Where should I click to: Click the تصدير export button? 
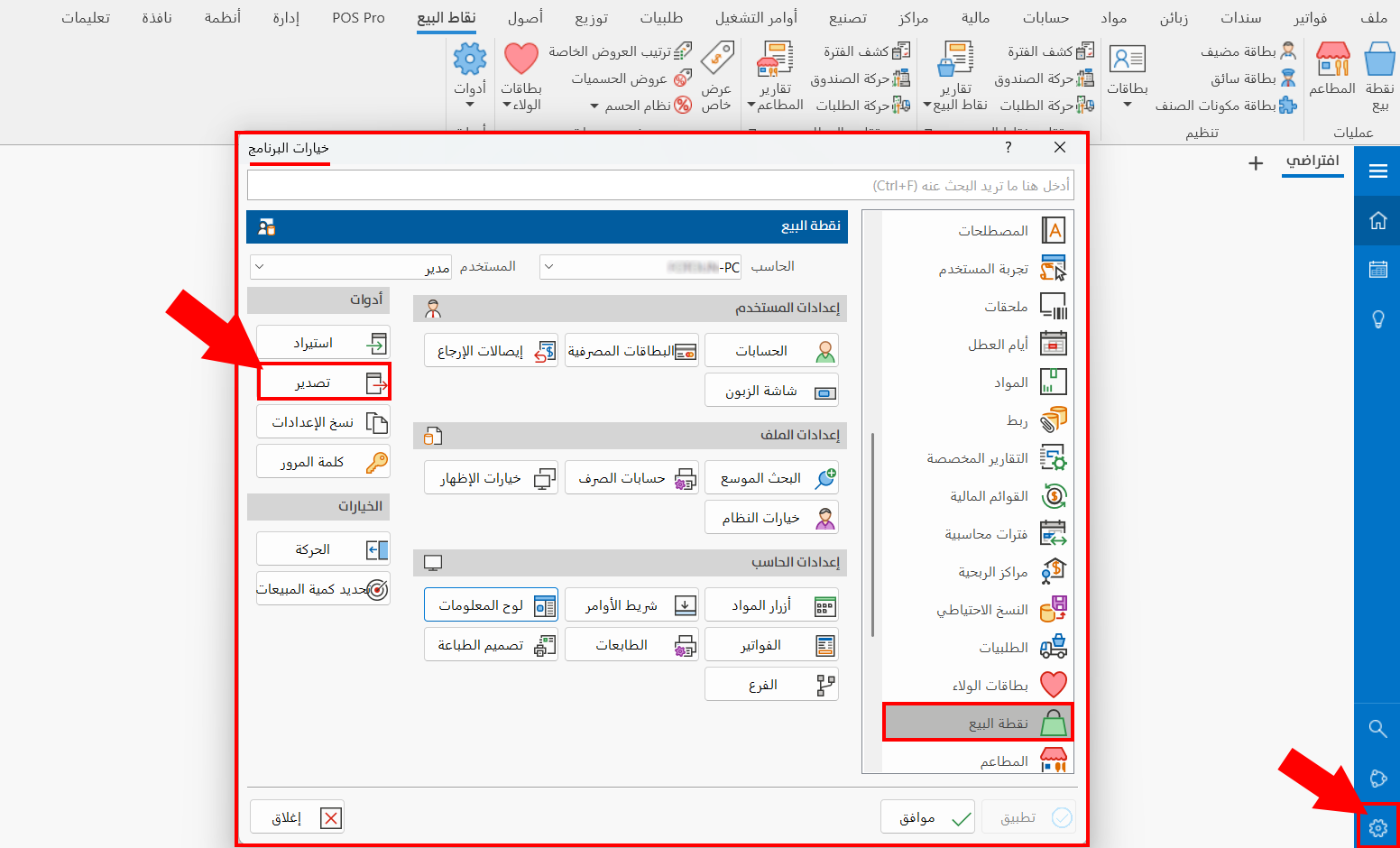coord(323,382)
